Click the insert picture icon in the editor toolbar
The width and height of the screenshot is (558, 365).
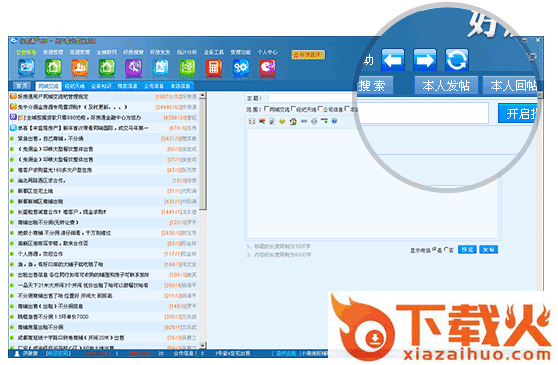pos(262,122)
